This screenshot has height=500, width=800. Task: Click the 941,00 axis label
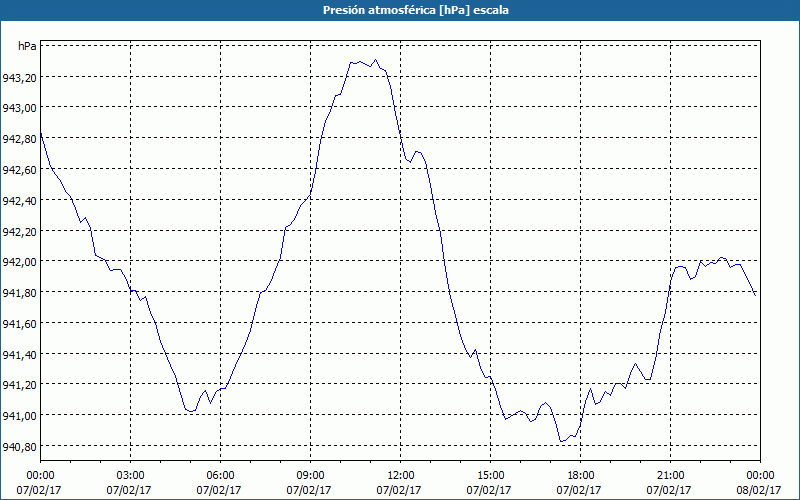click(x=19, y=416)
